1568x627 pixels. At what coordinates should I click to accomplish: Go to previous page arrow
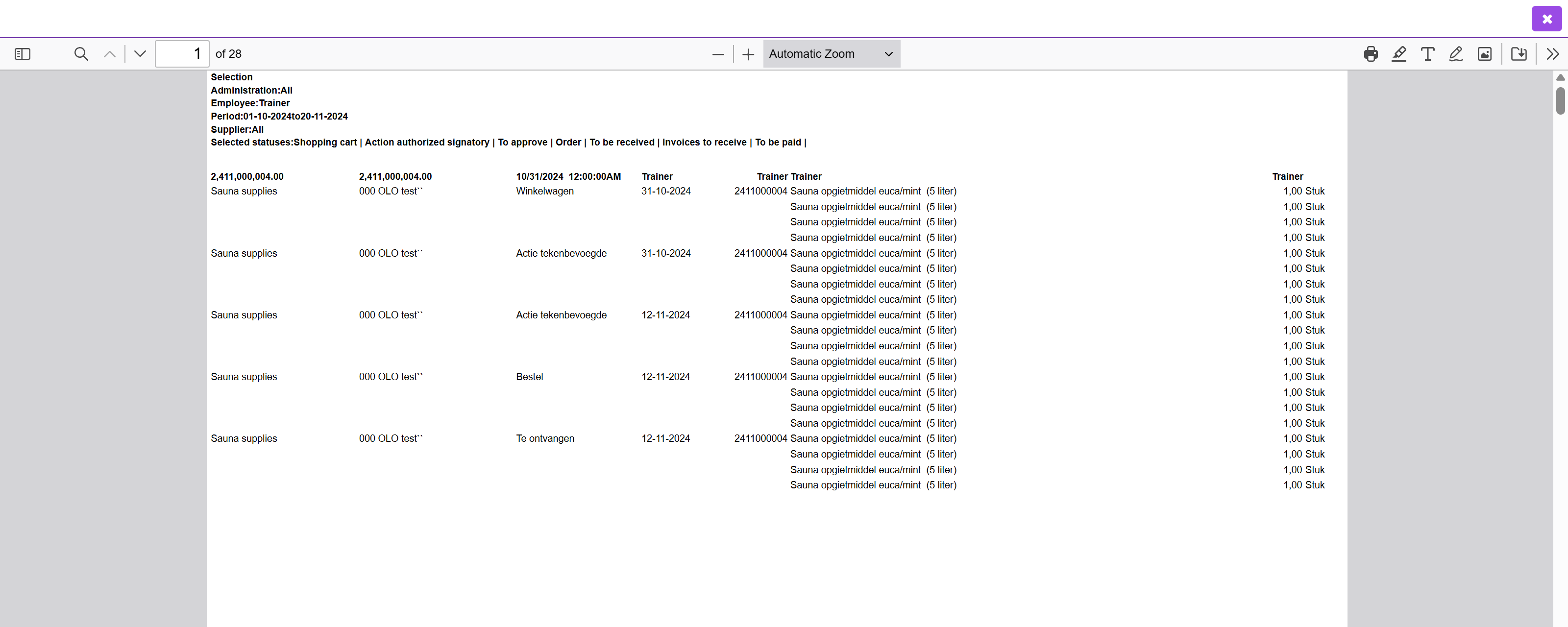click(110, 54)
